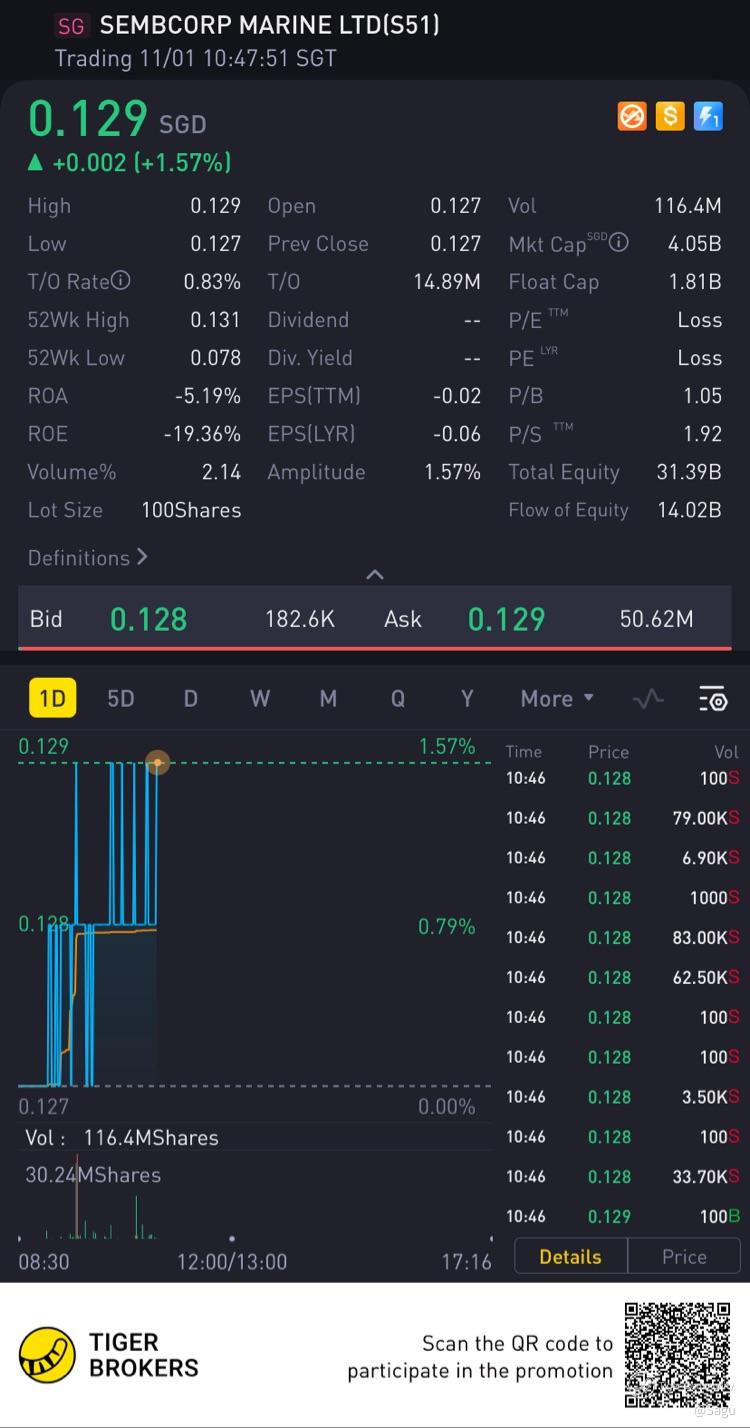The height and width of the screenshot is (1428, 750).
Task: Switch to weekly W chart
Action: pos(260,699)
